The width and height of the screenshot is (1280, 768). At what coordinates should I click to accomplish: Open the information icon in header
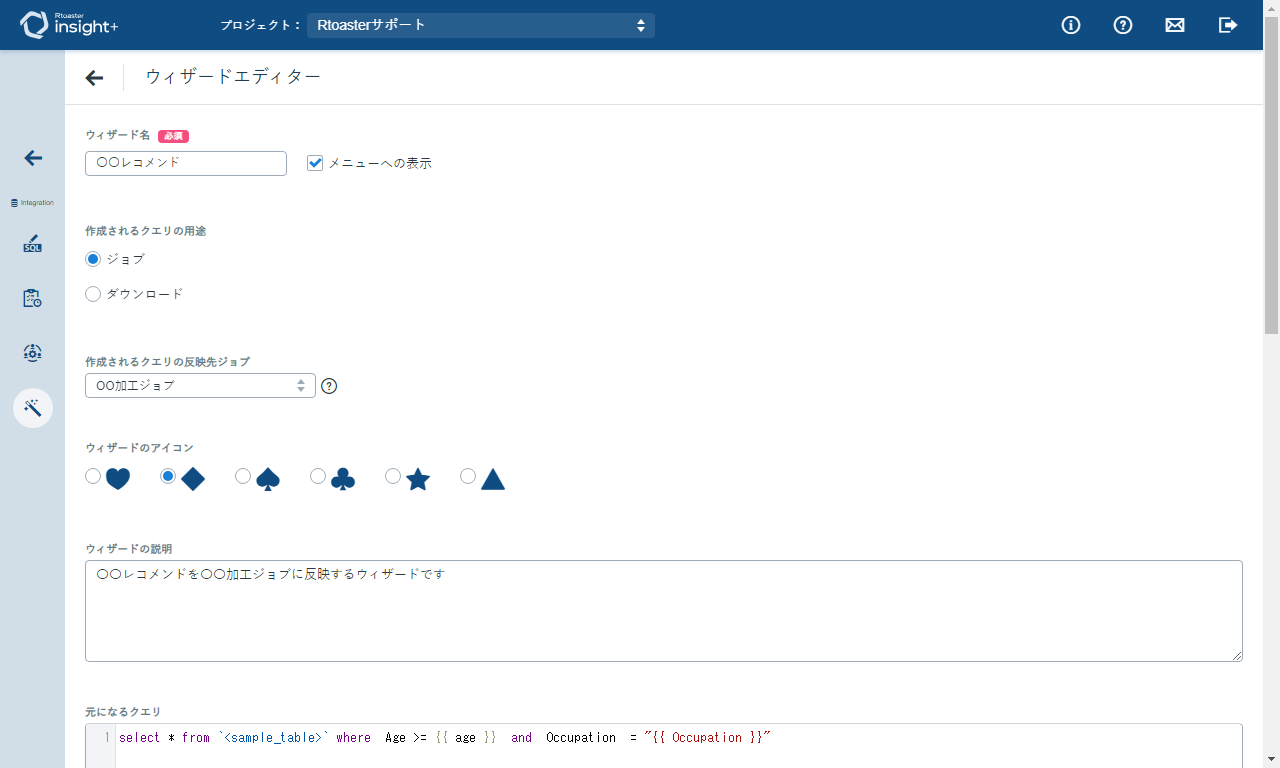1071,25
